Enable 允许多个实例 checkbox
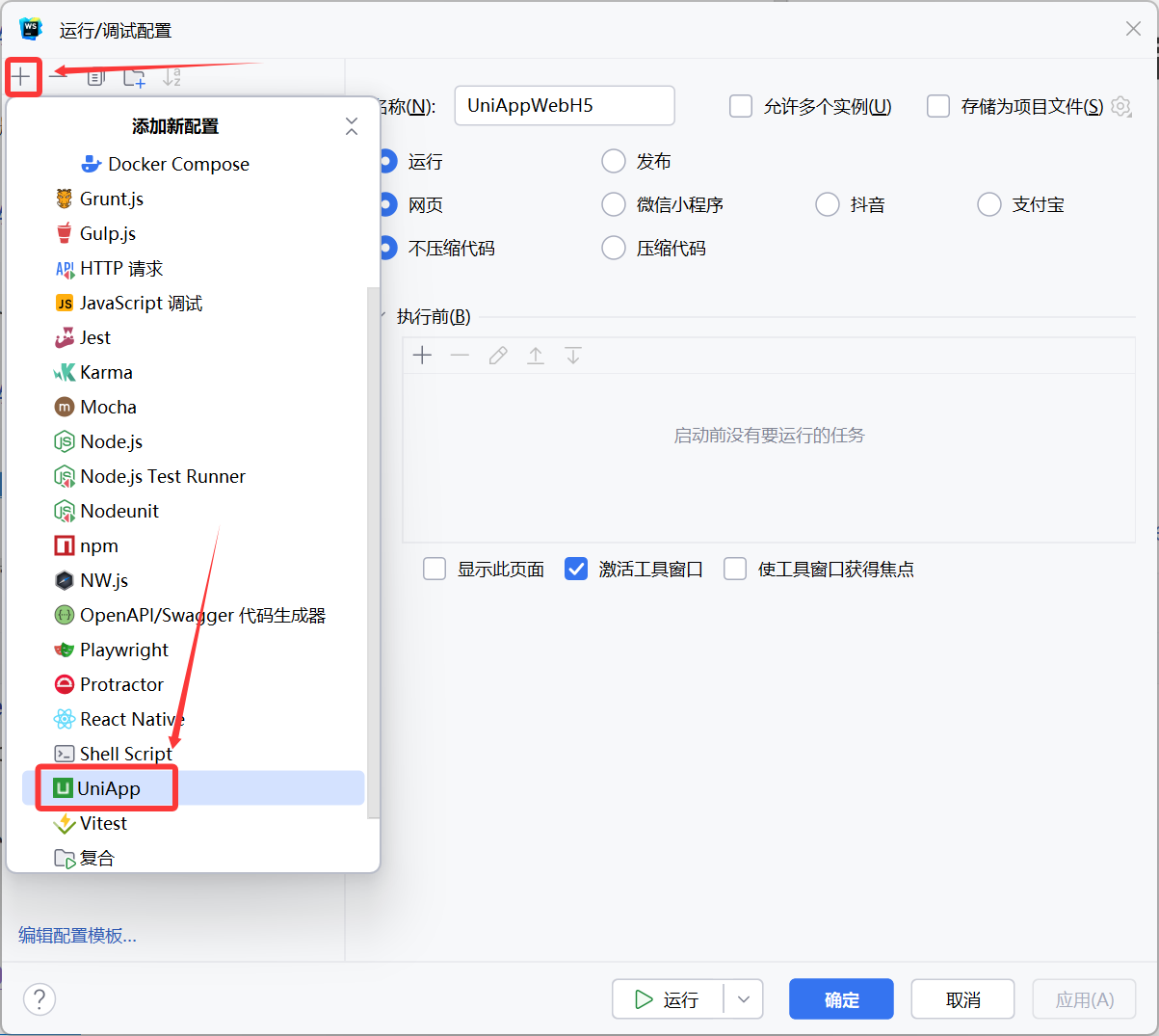This screenshot has height=1036, width=1159. click(741, 106)
